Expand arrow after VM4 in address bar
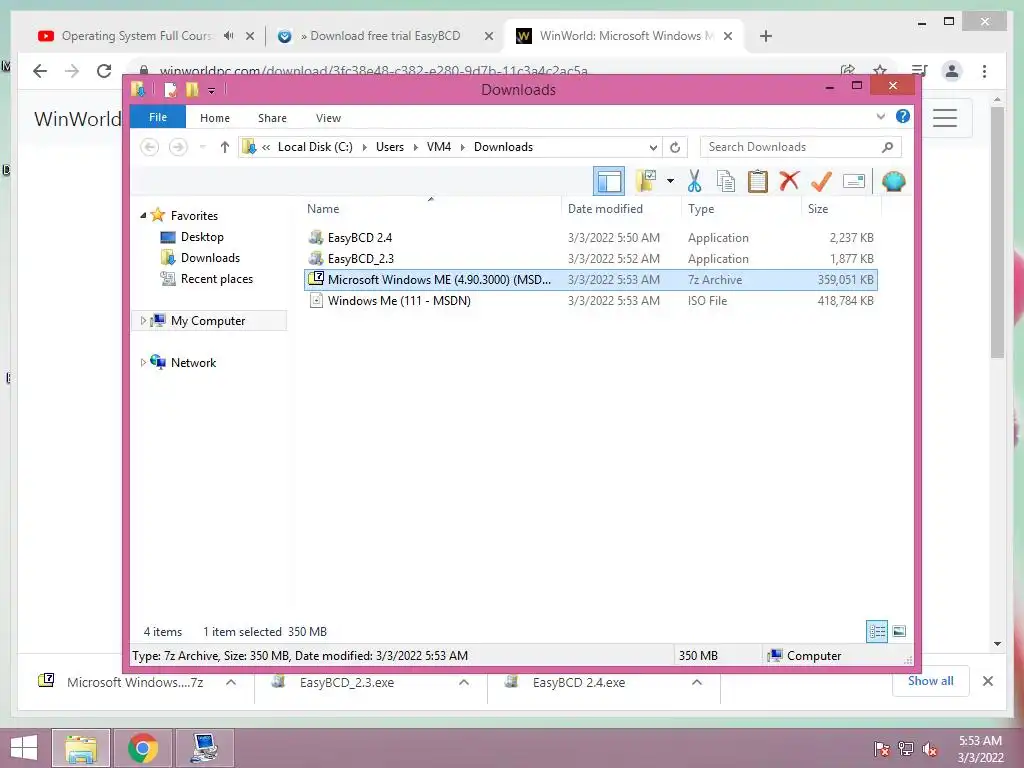This screenshot has width=1024, height=768. pos(462,148)
